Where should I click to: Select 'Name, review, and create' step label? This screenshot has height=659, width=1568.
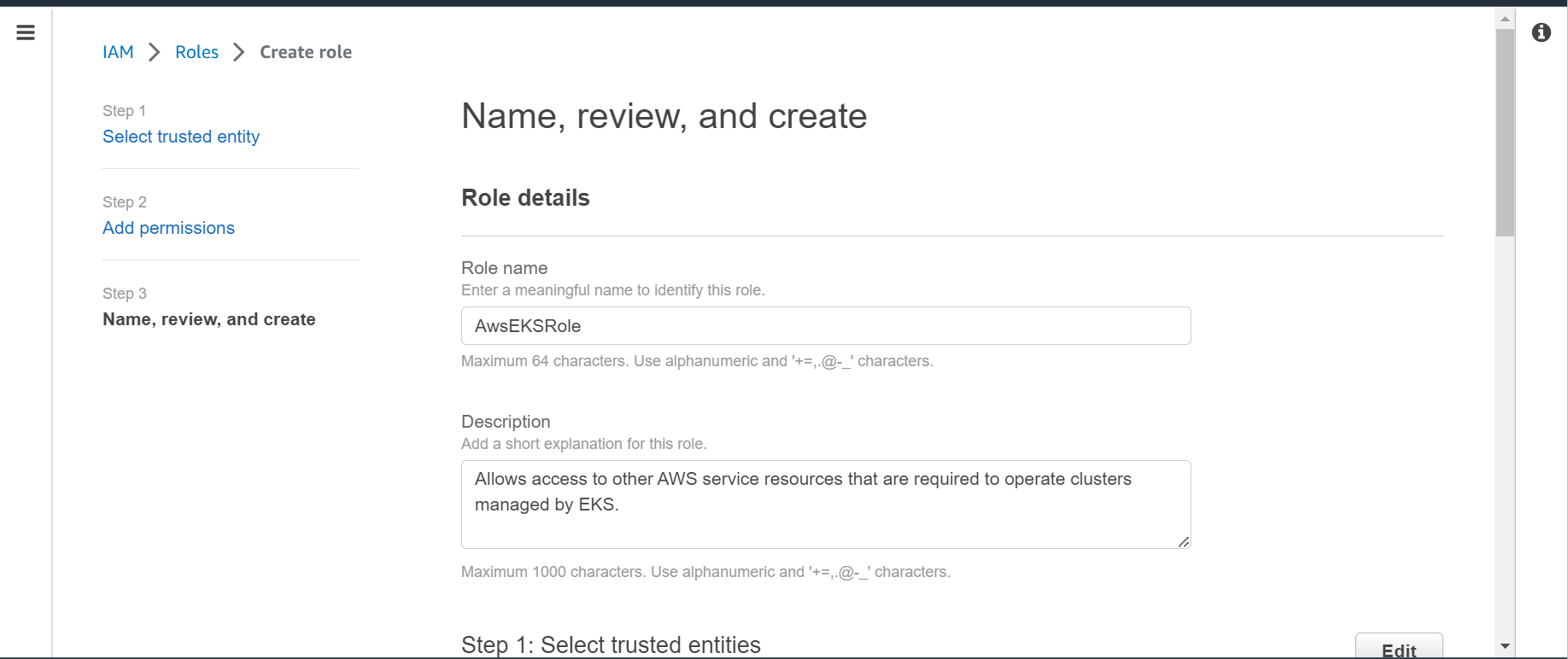coord(209,319)
